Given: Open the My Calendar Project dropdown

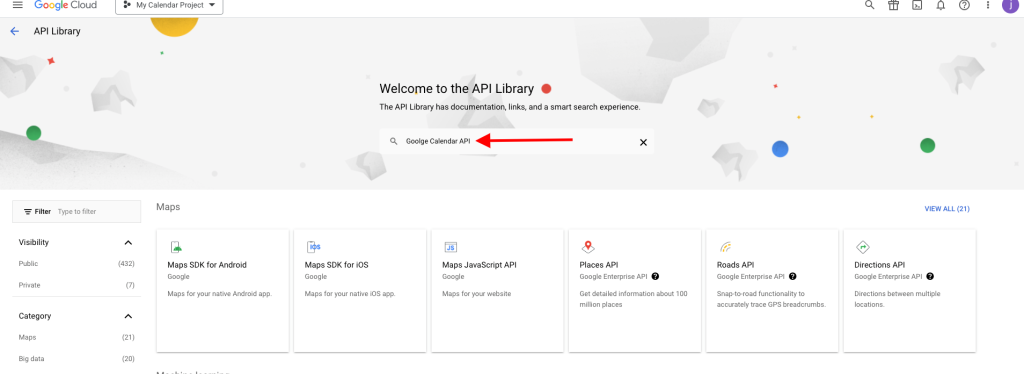Looking at the screenshot, I should pyautogui.click(x=169, y=6).
